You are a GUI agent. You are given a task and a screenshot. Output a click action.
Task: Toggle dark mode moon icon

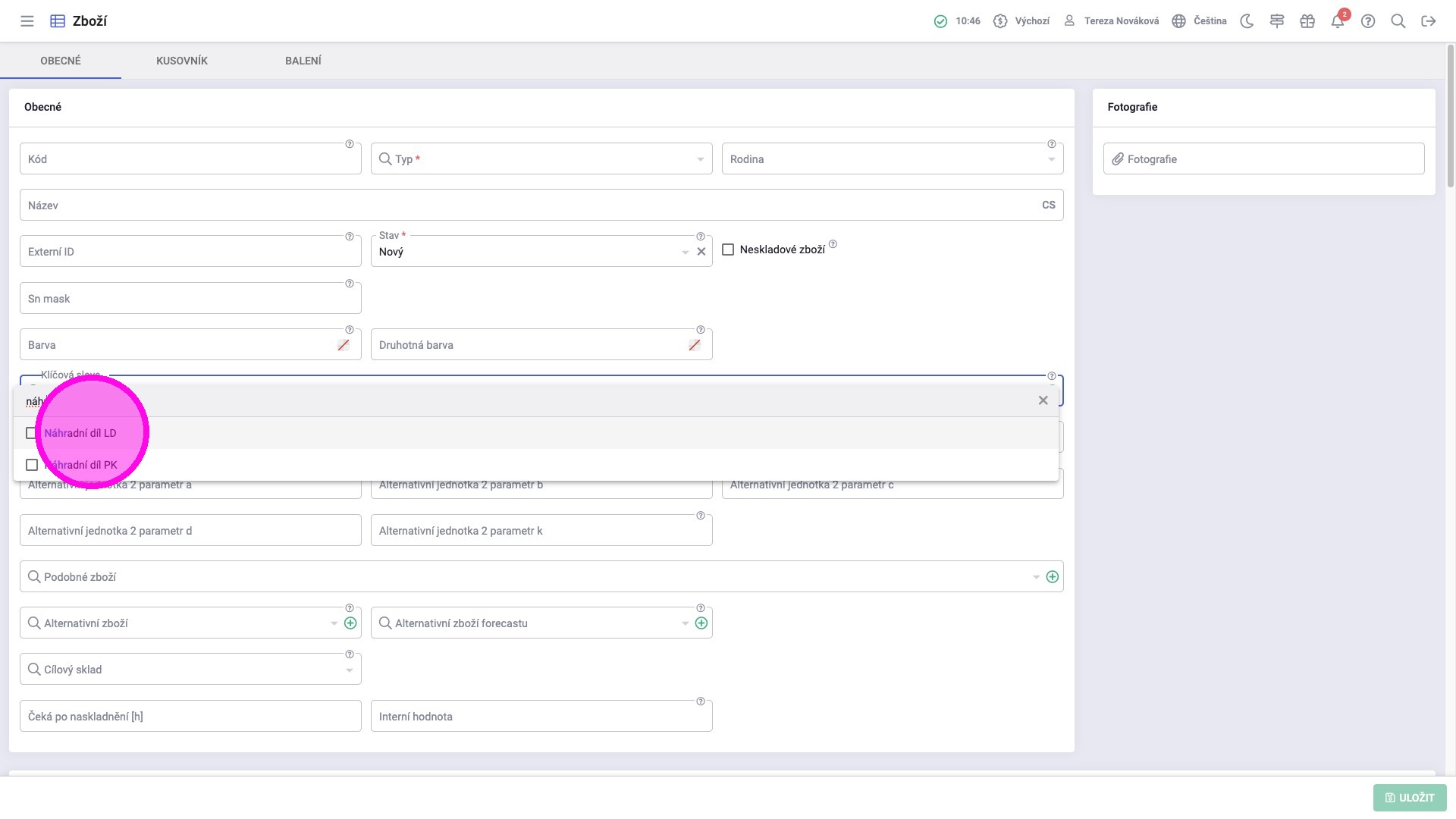[x=1247, y=21]
